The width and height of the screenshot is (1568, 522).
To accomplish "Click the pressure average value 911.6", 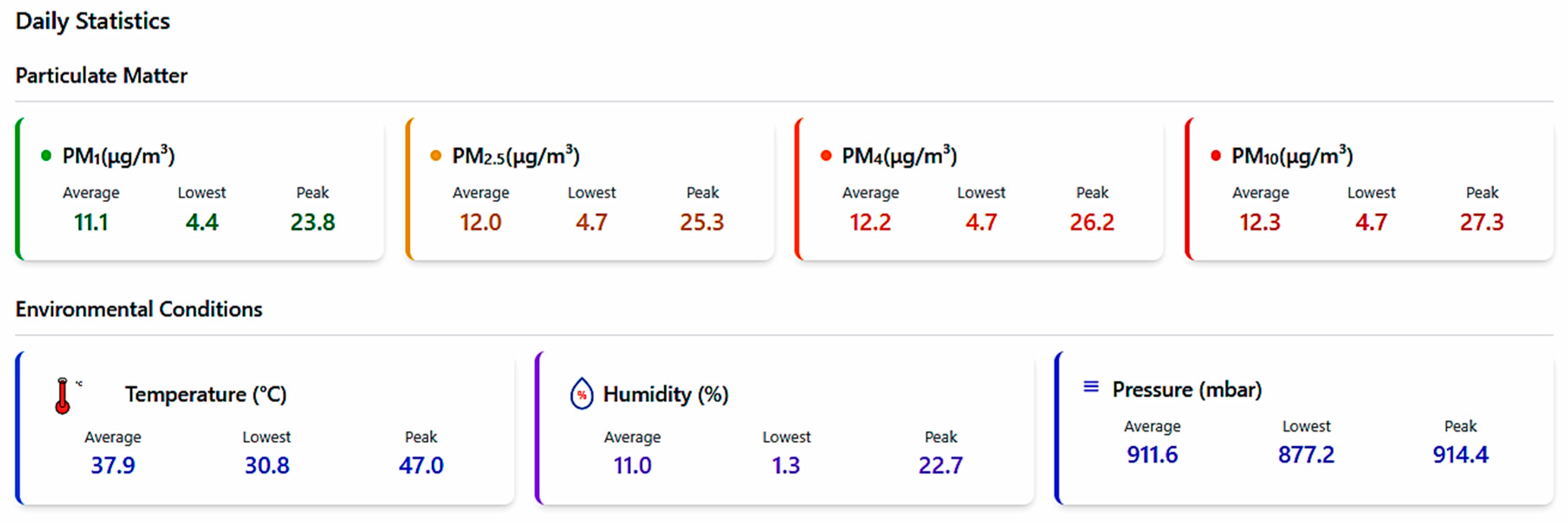I will [1152, 455].
